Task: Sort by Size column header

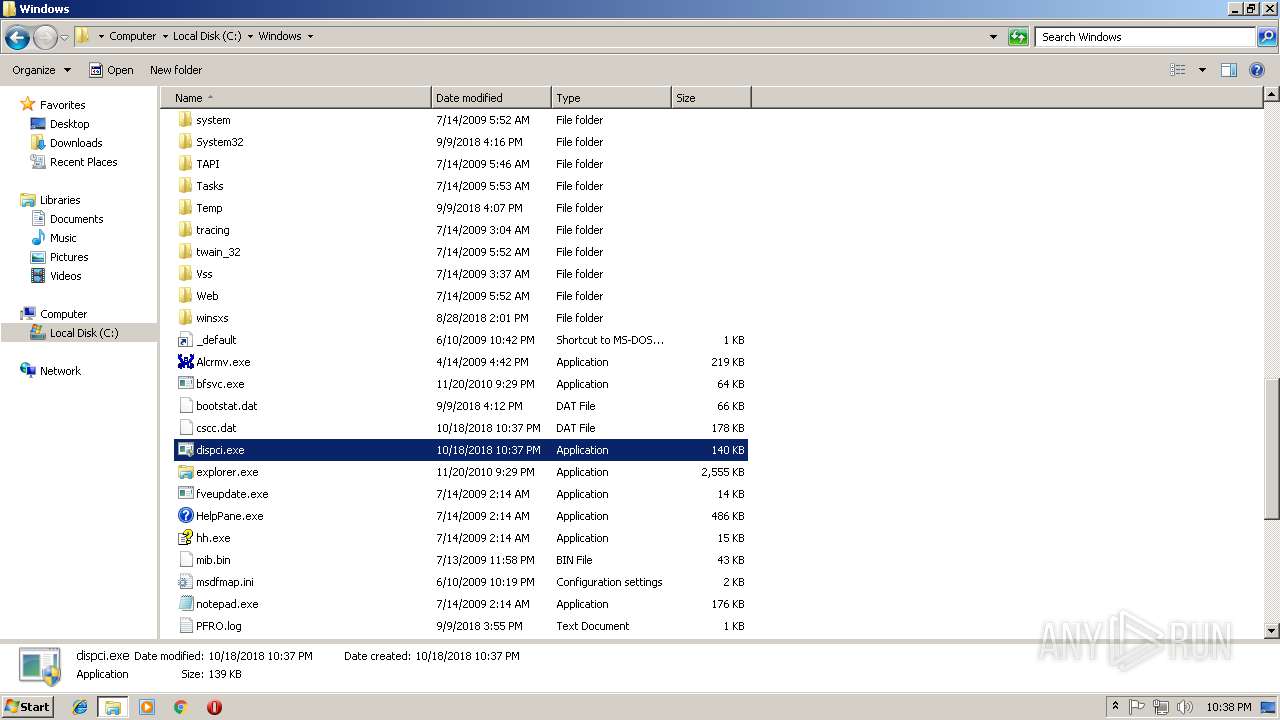Action: pos(711,98)
